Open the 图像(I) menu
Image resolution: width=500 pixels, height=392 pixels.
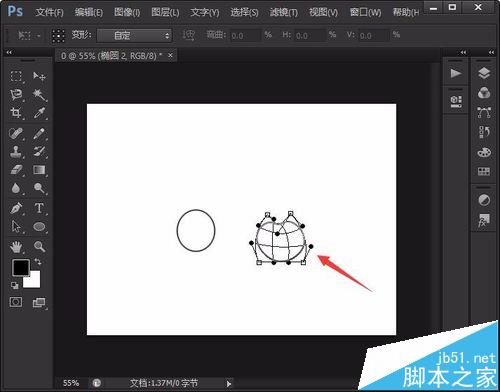pyautogui.click(x=127, y=13)
